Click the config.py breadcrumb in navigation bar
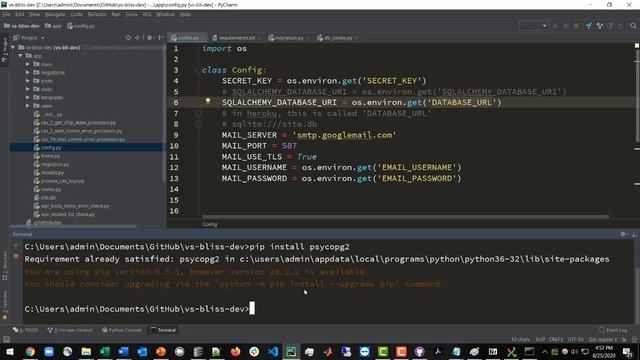The height and width of the screenshot is (360, 640). (81, 26)
